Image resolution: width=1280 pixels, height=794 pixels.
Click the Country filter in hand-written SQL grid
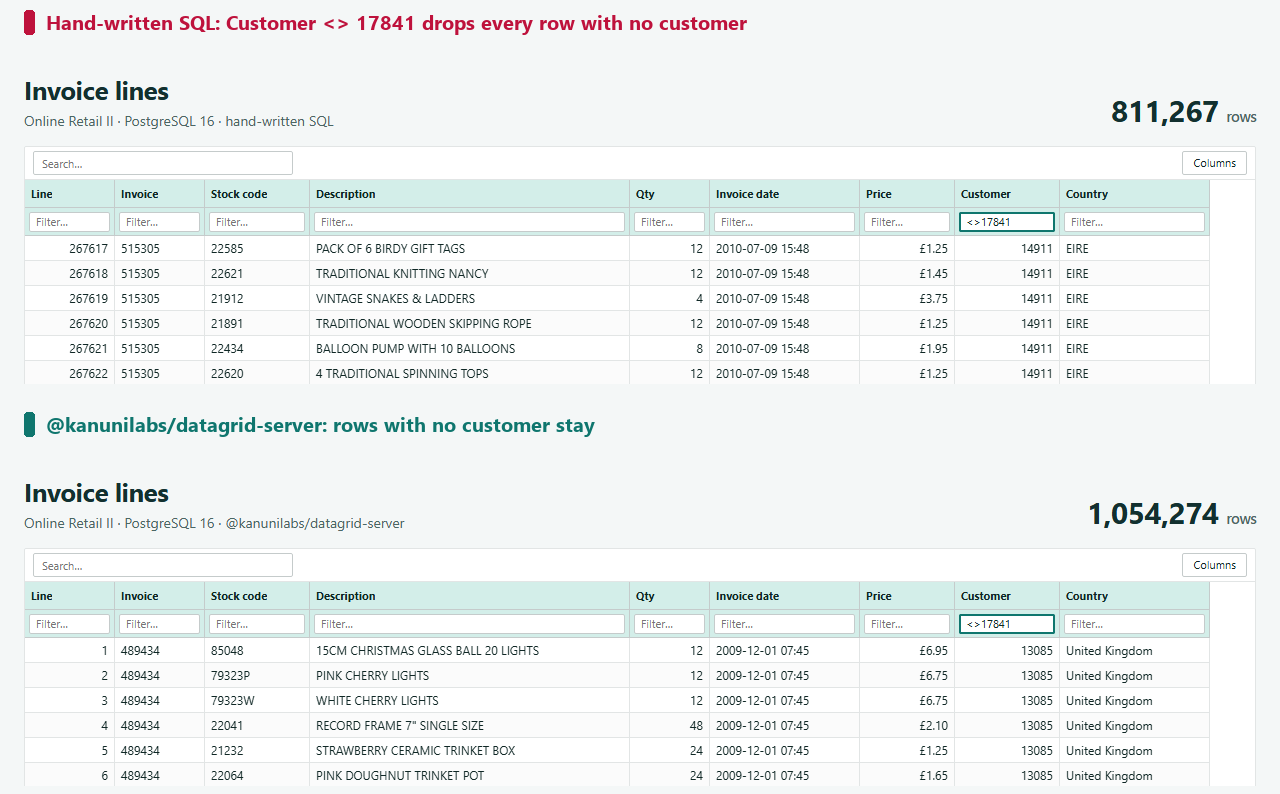tap(1134, 222)
